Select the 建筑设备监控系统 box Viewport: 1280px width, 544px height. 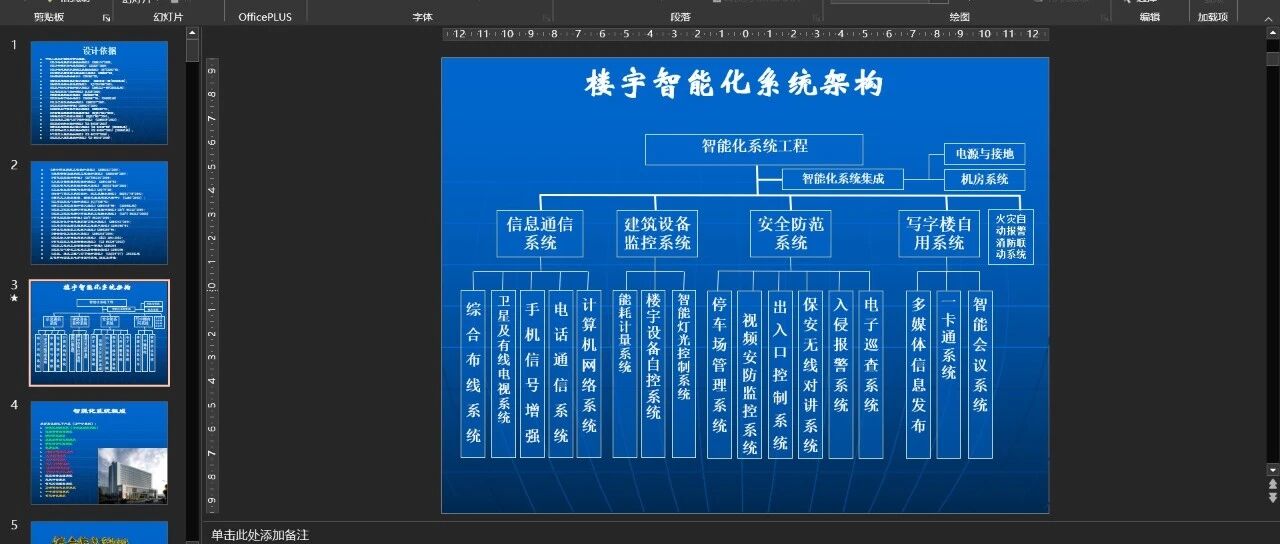(657, 233)
